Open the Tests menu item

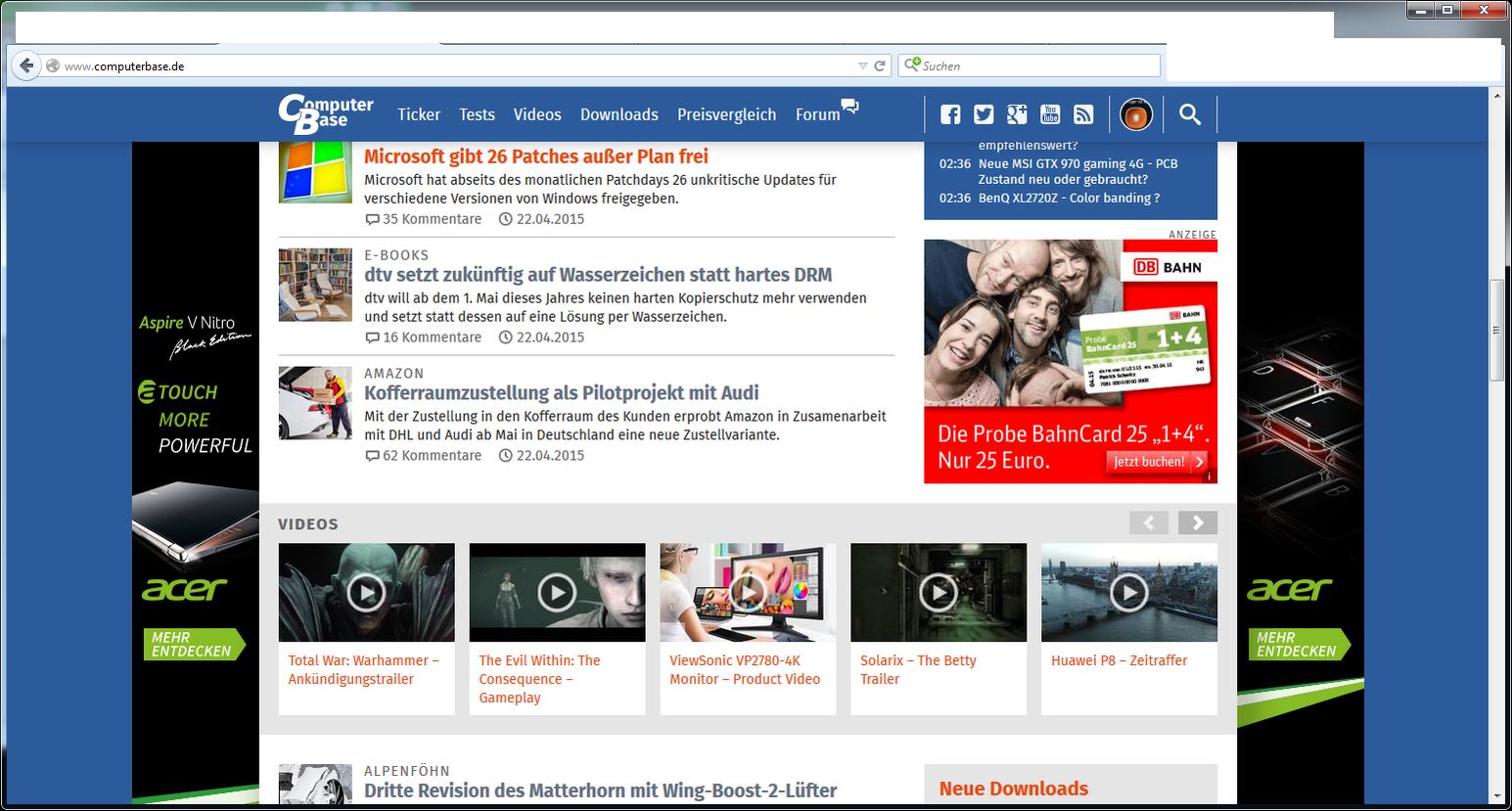click(477, 114)
